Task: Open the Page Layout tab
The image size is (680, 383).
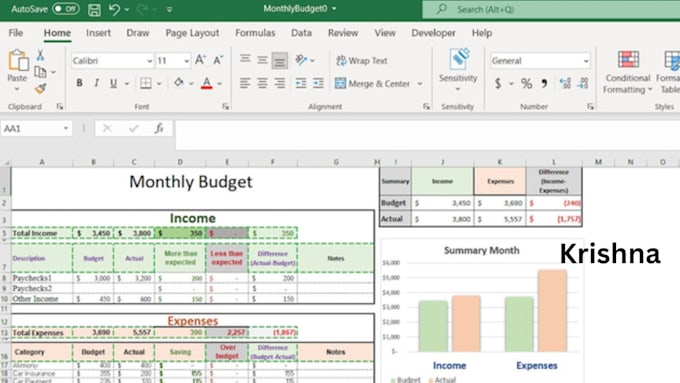Action: point(192,33)
